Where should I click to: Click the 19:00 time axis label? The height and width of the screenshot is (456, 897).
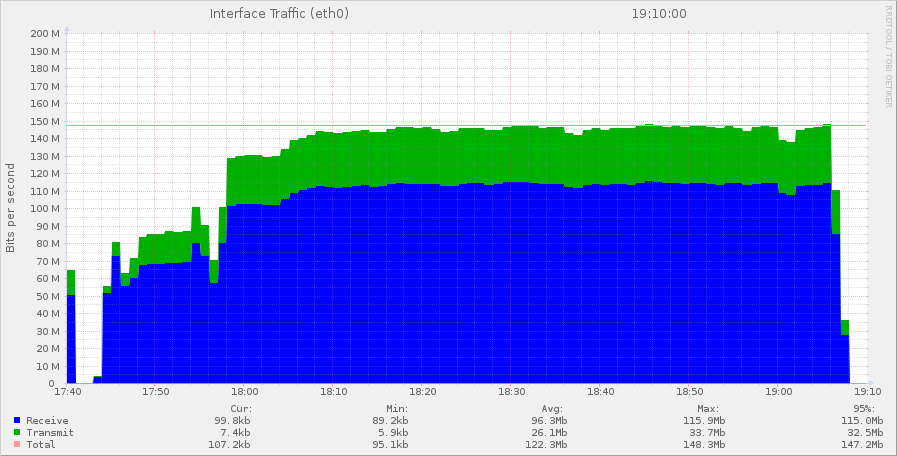click(x=779, y=392)
